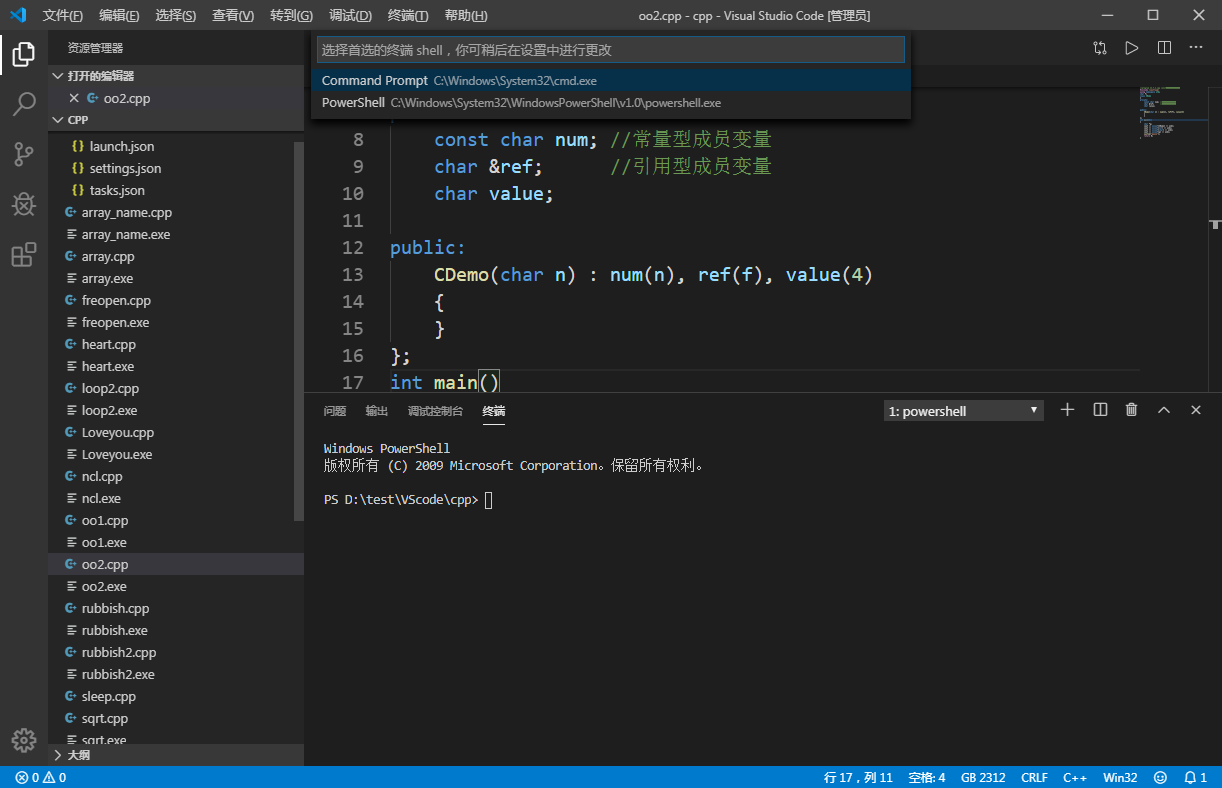Maximize the terminal panel with the chevron

(x=1163, y=409)
